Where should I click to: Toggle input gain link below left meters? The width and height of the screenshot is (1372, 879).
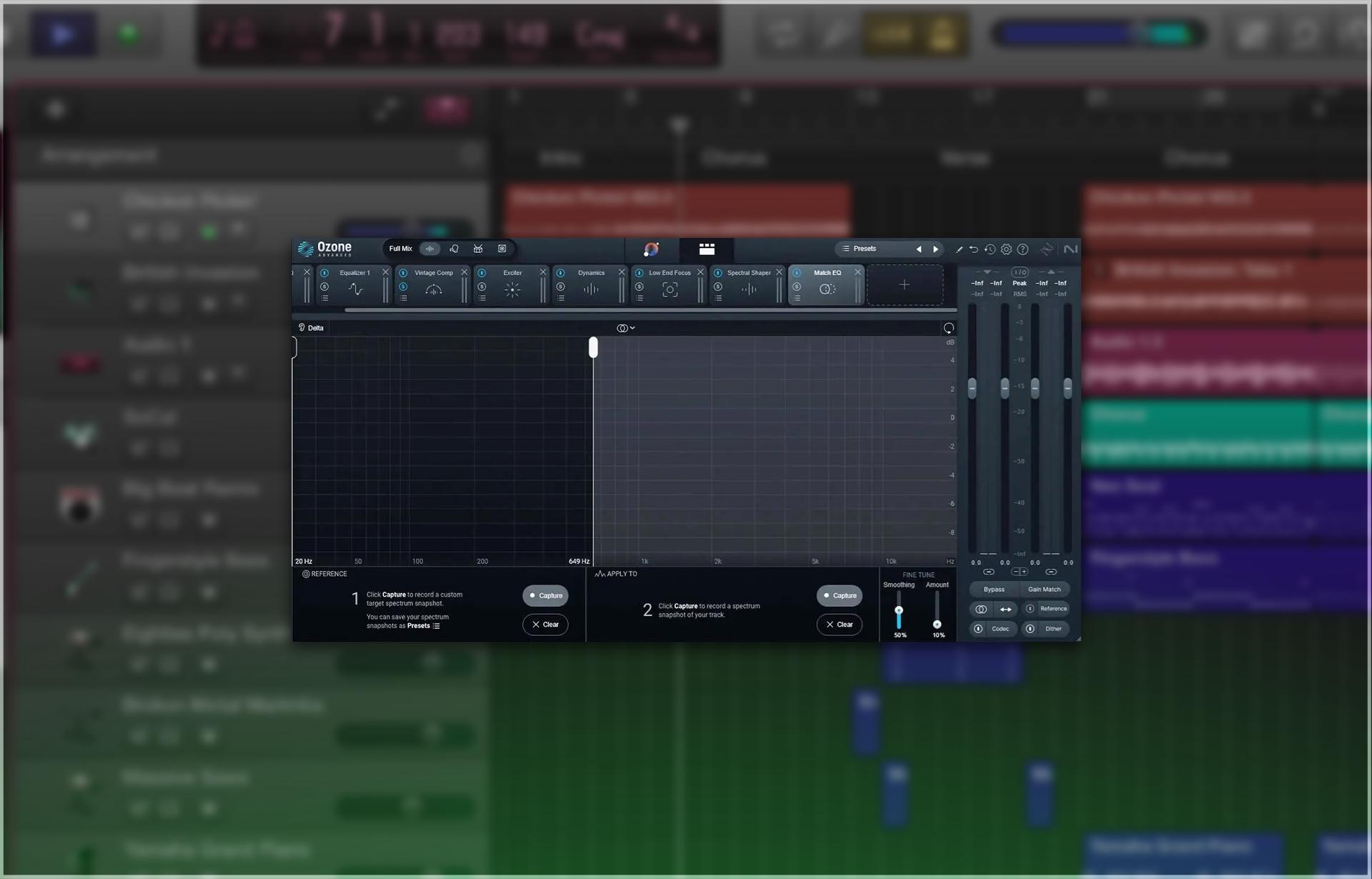988,572
